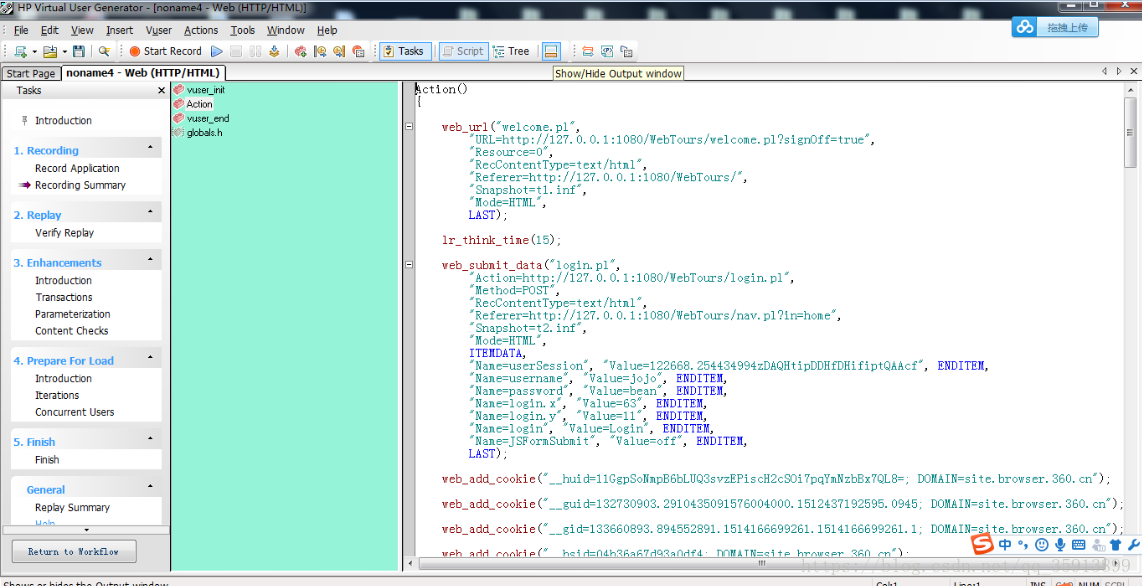Open the File menu
1142x586 pixels.
21,30
